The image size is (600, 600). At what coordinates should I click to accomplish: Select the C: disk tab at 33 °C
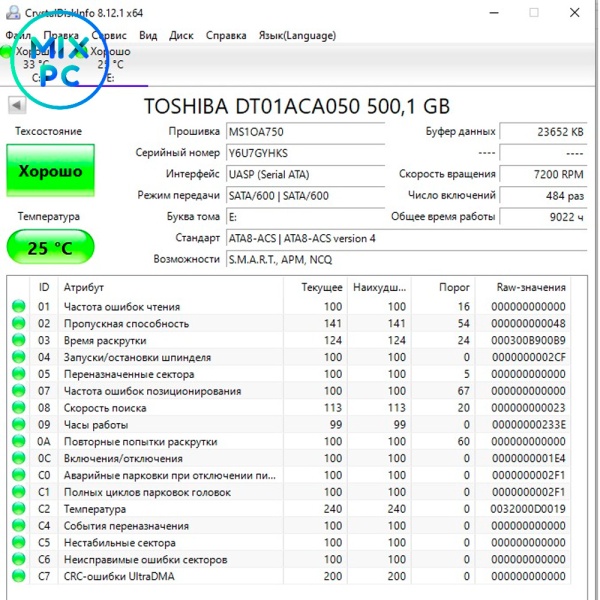point(36,65)
